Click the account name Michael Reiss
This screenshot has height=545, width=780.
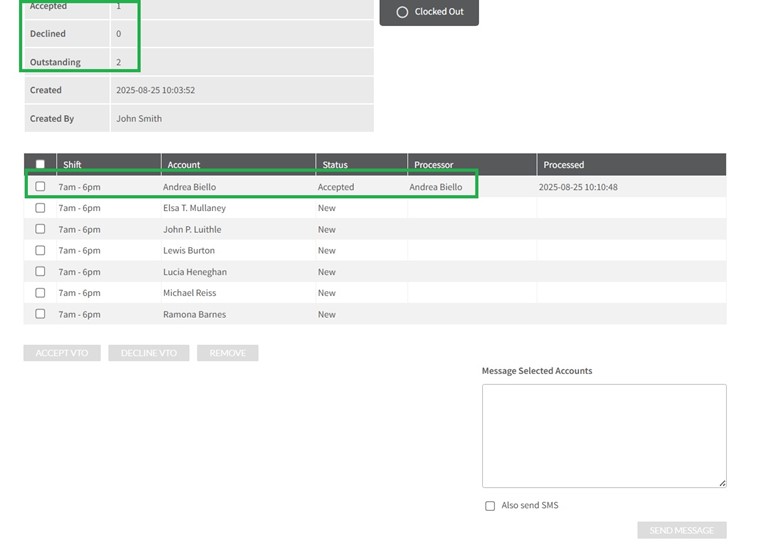pos(190,293)
